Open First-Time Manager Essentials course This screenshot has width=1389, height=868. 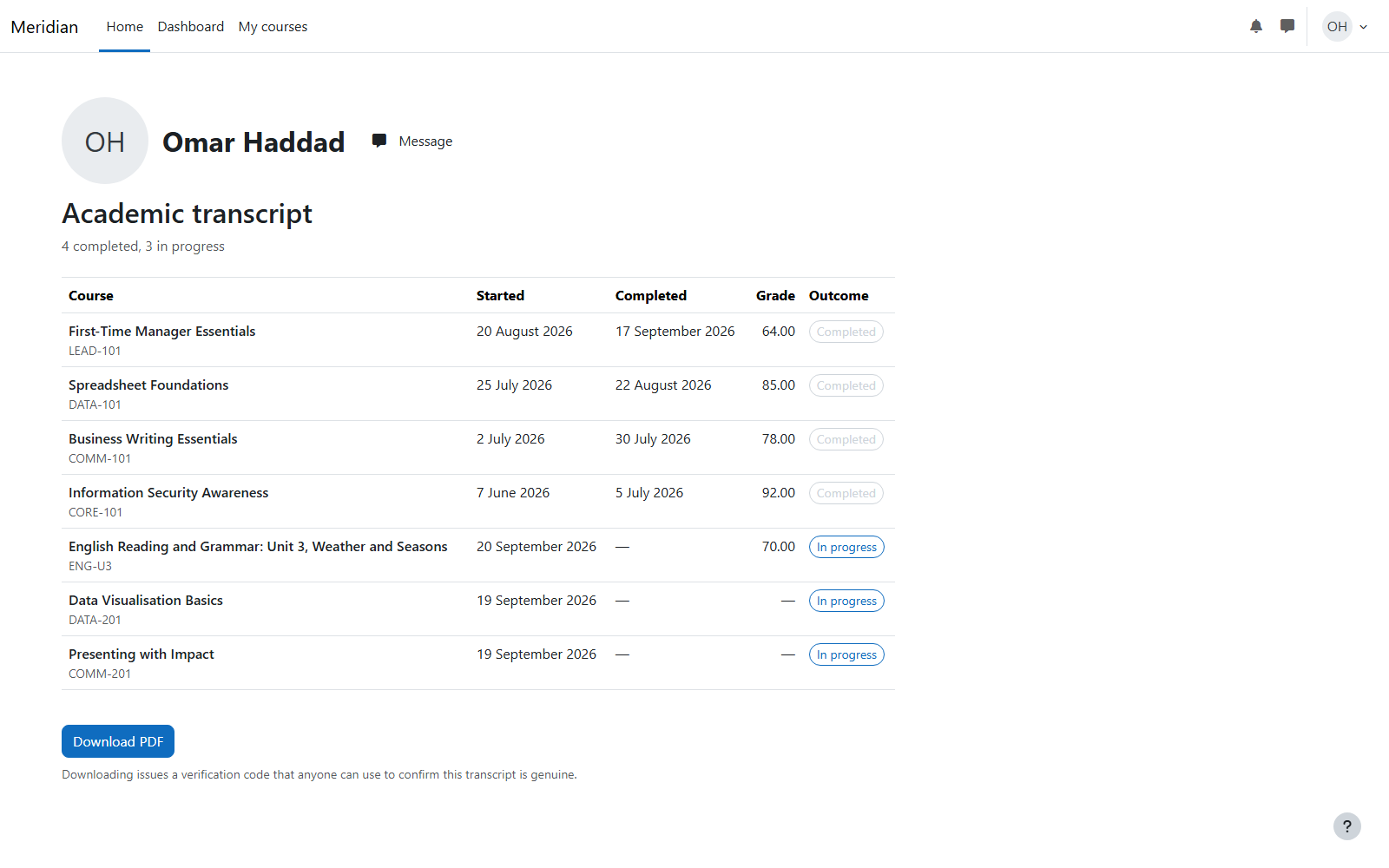pyautogui.click(x=162, y=332)
